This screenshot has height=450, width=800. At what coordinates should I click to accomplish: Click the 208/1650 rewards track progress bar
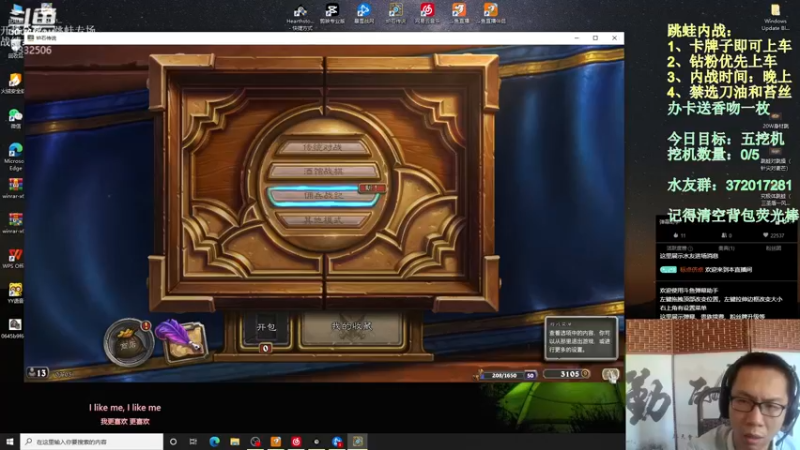504,376
